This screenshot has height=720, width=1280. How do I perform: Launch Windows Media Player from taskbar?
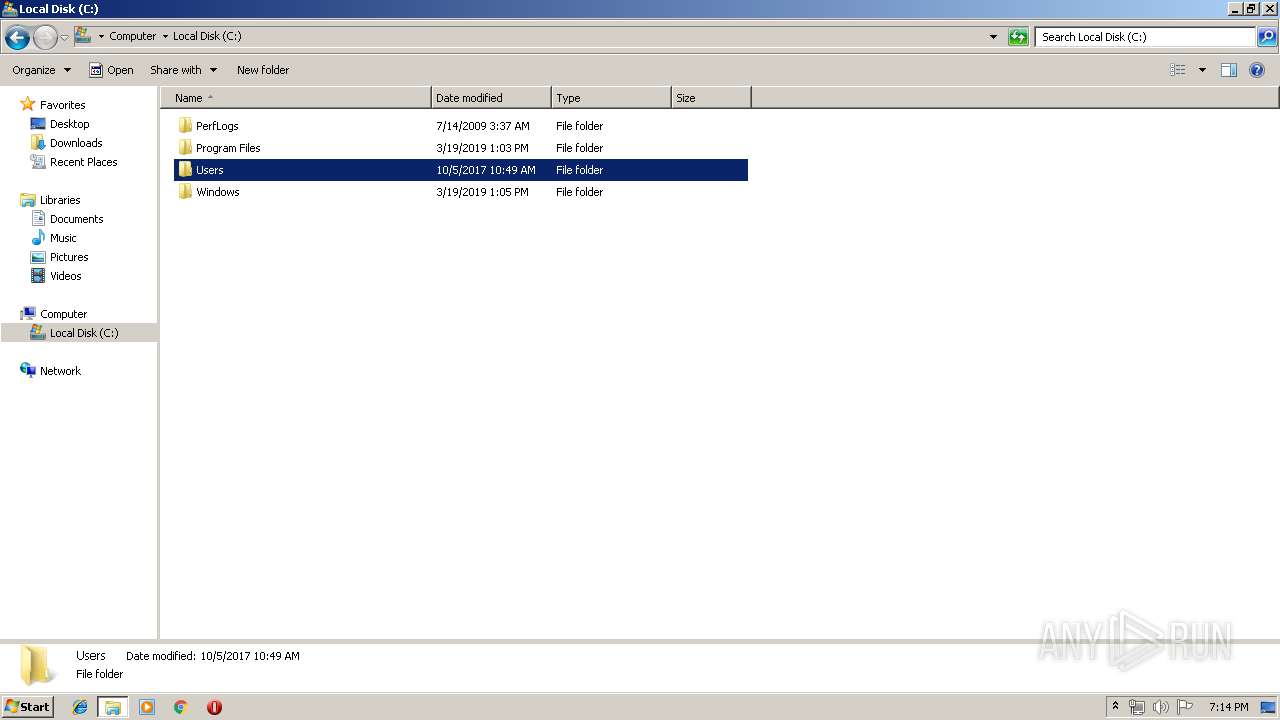[147, 707]
